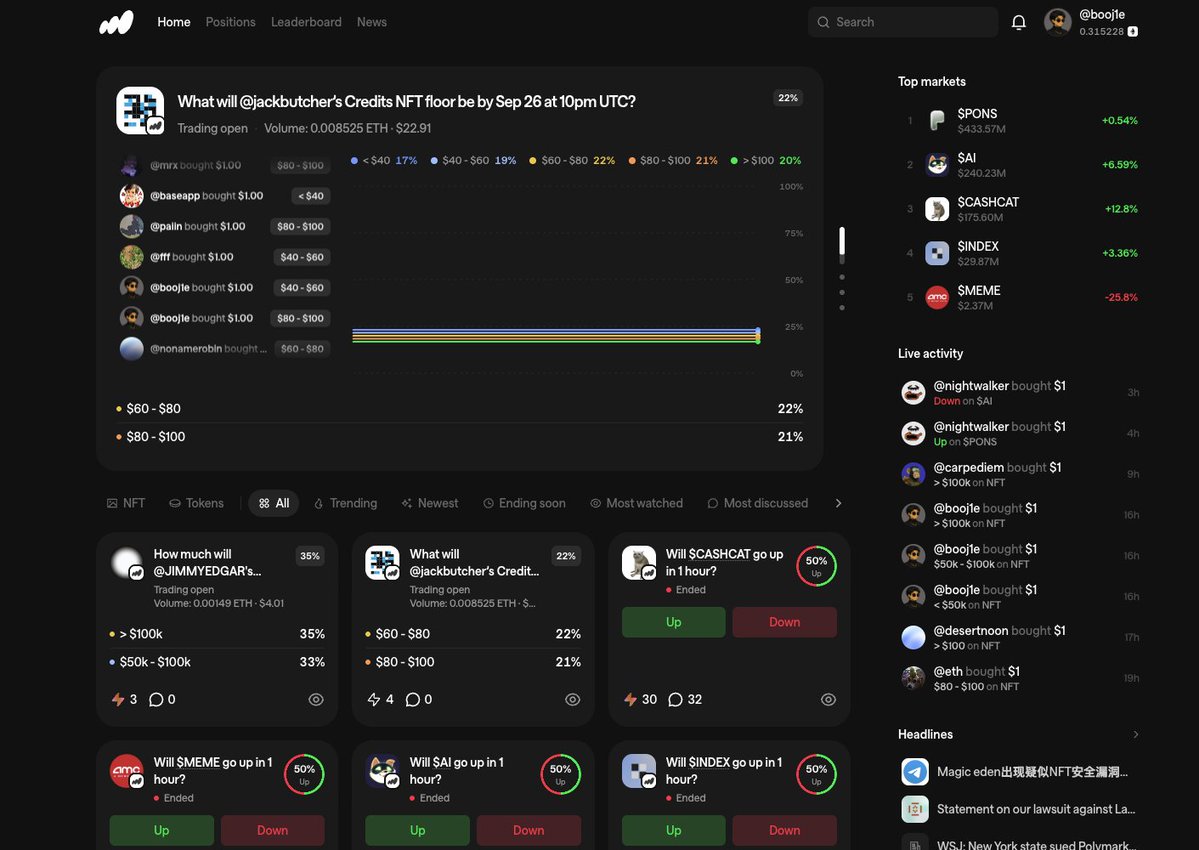
Task: Click the $CASHCAT token icon in Top markets
Action: coord(937,209)
